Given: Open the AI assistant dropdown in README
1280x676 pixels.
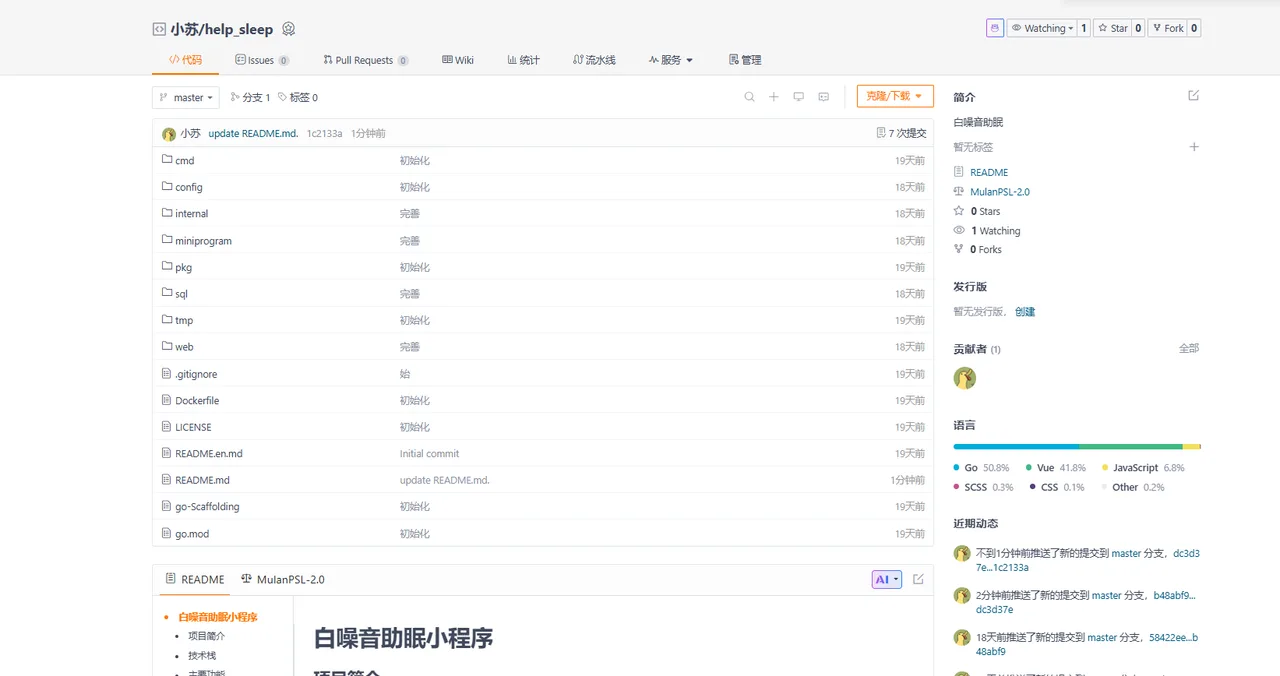Looking at the screenshot, I should coord(887,579).
